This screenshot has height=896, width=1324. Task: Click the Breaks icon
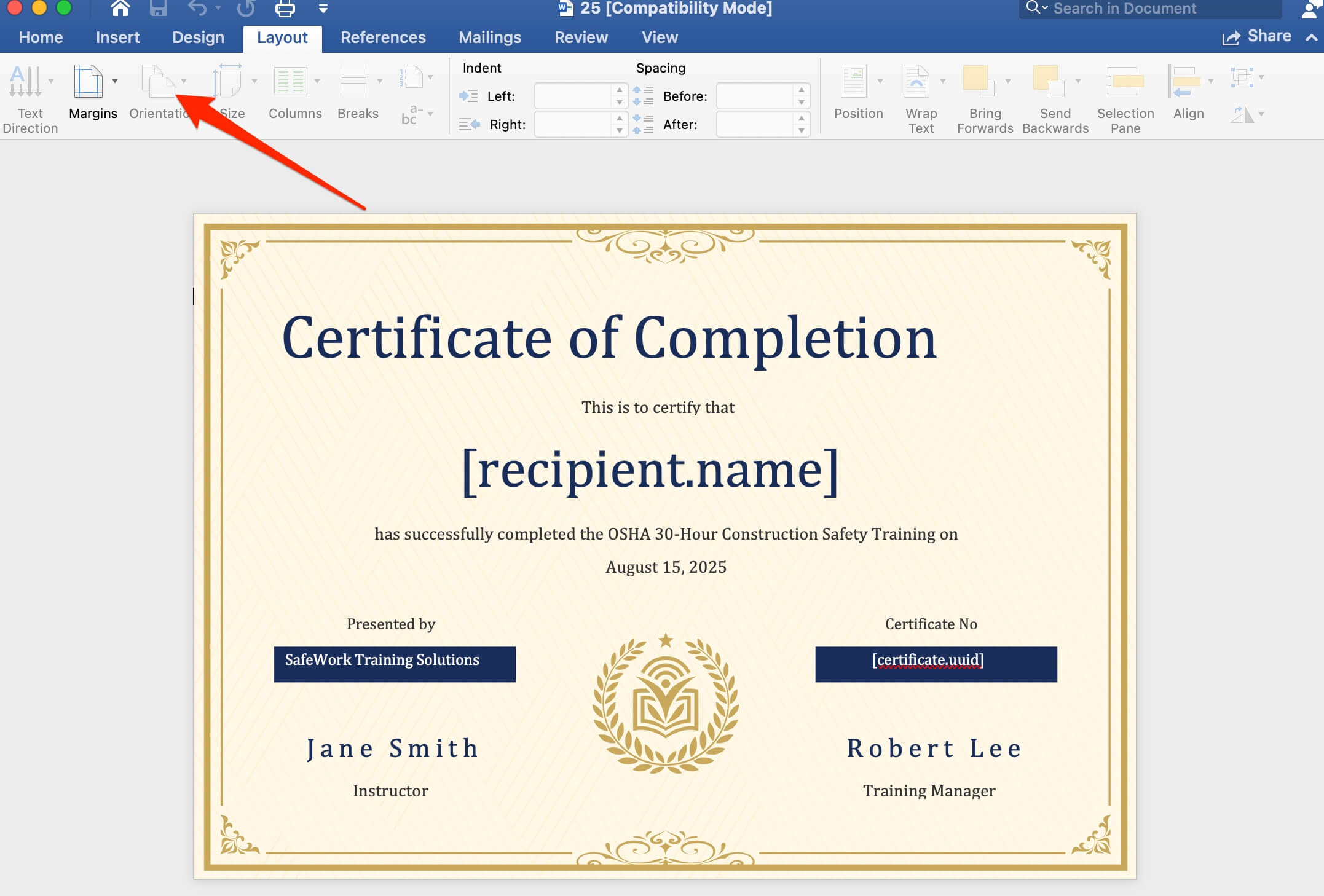click(353, 81)
